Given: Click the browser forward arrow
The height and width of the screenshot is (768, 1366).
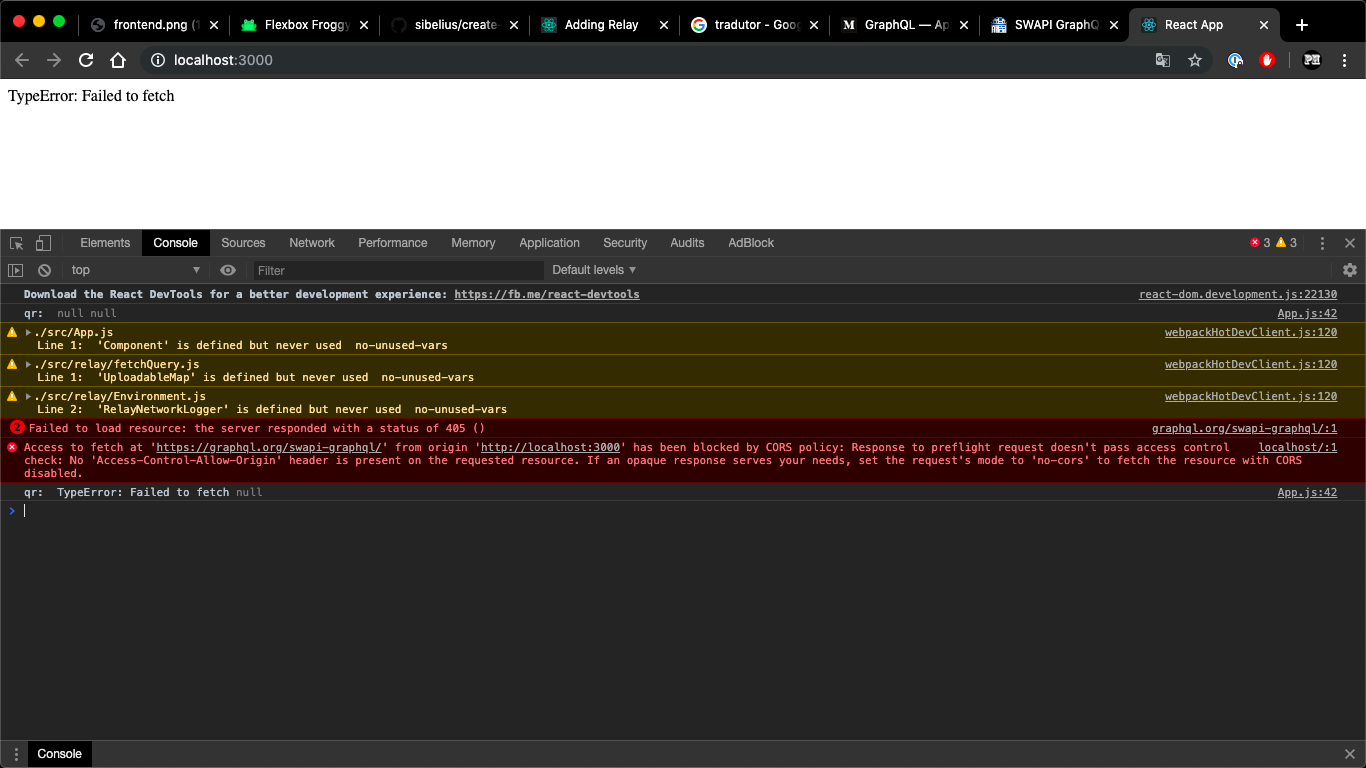Looking at the screenshot, I should point(54,60).
